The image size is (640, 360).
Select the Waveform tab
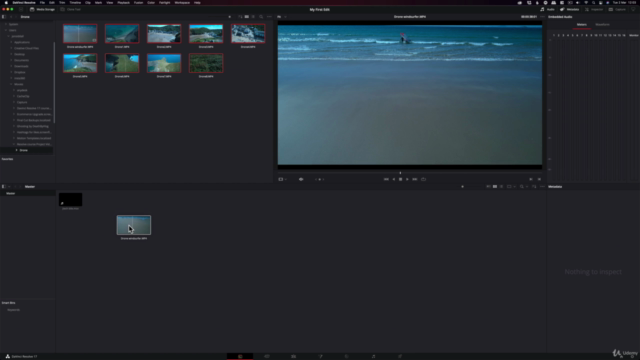pos(602,24)
